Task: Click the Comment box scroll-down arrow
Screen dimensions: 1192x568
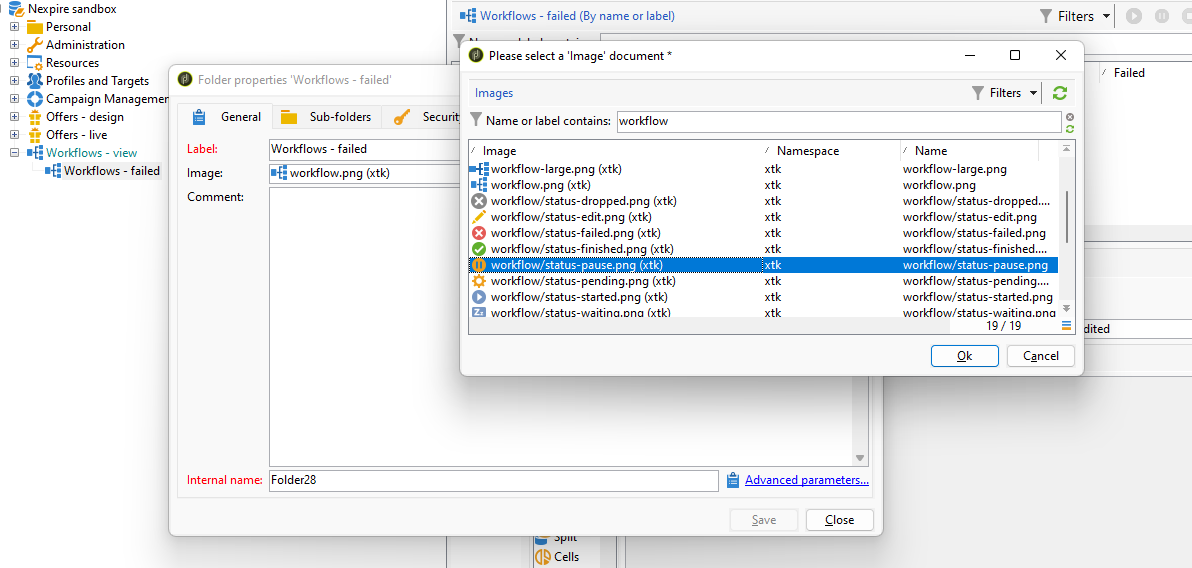Action: [x=860, y=459]
